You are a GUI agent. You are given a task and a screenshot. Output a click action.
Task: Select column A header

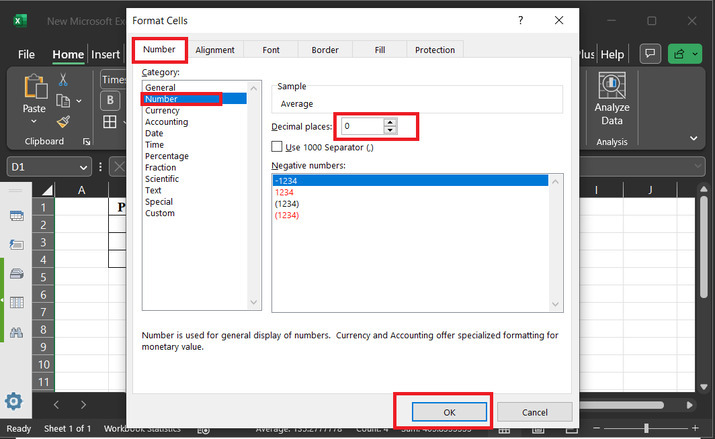81,190
